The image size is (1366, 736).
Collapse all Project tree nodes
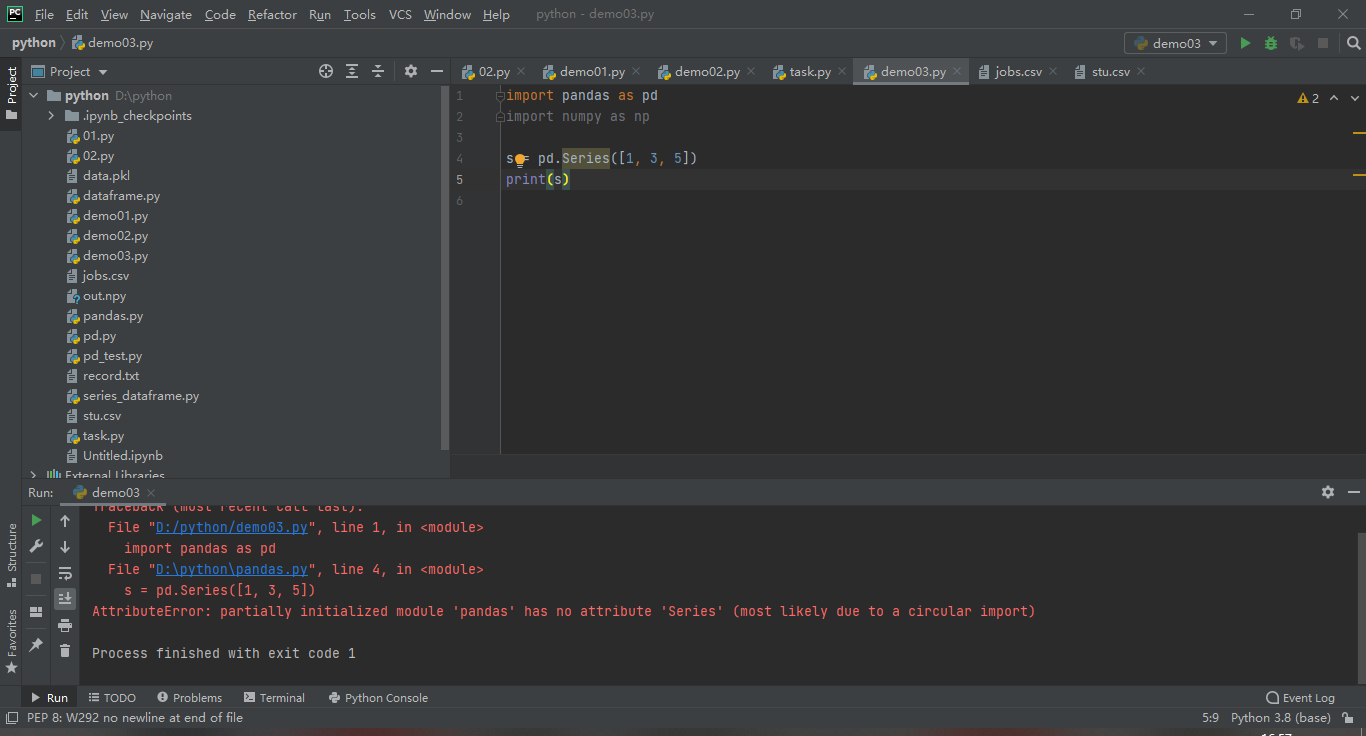(378, 71)
